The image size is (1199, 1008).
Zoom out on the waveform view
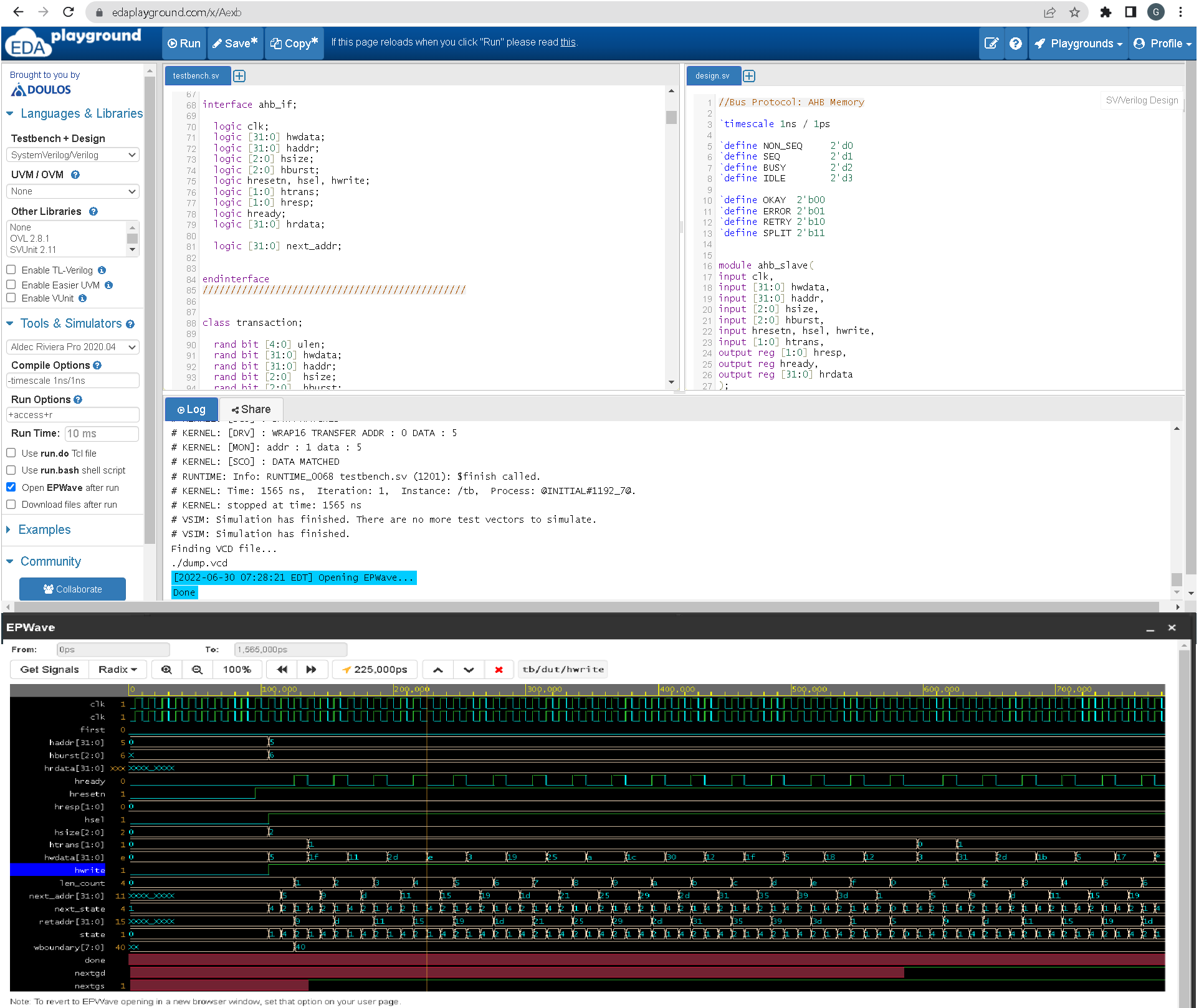click(x=197, y=669)
